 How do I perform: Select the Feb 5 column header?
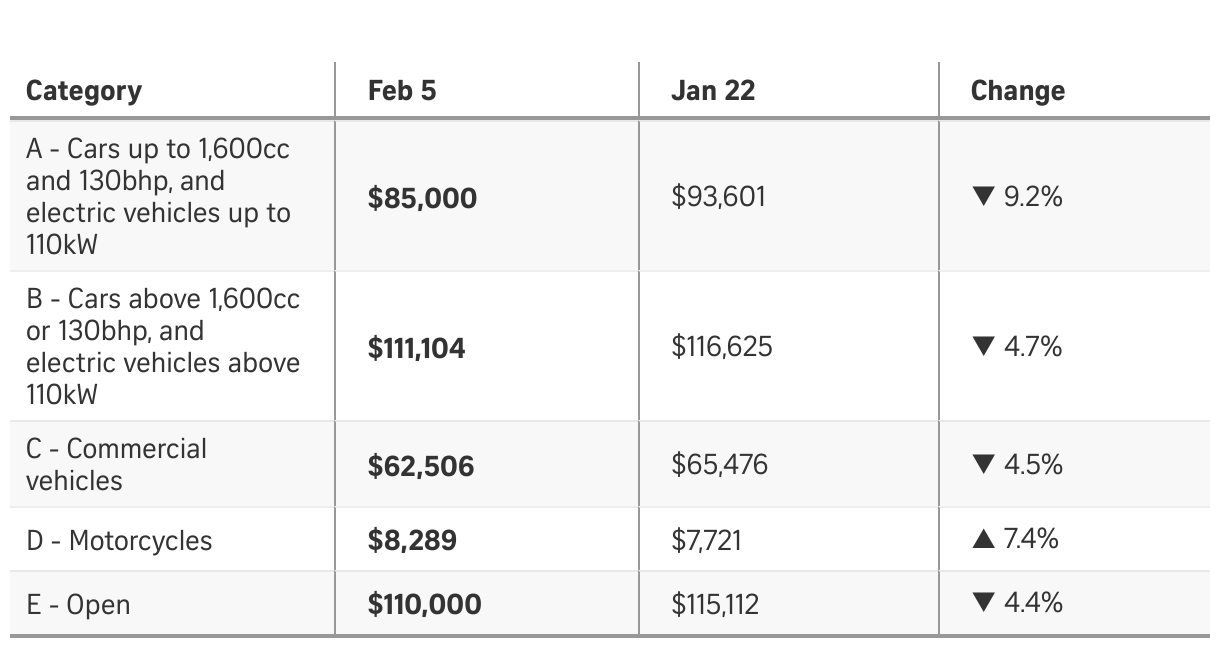point(402,91)
